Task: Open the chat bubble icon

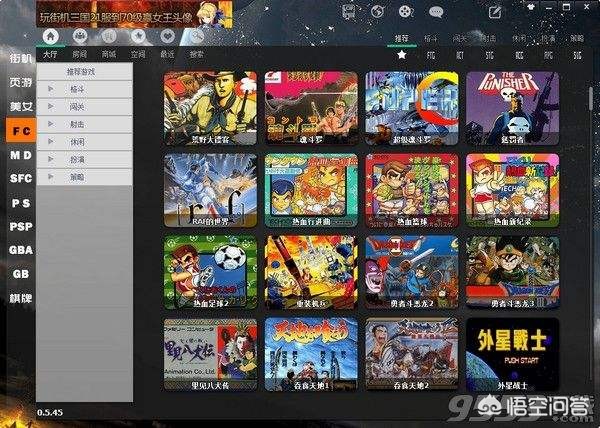Action: (x=435, y=11)
